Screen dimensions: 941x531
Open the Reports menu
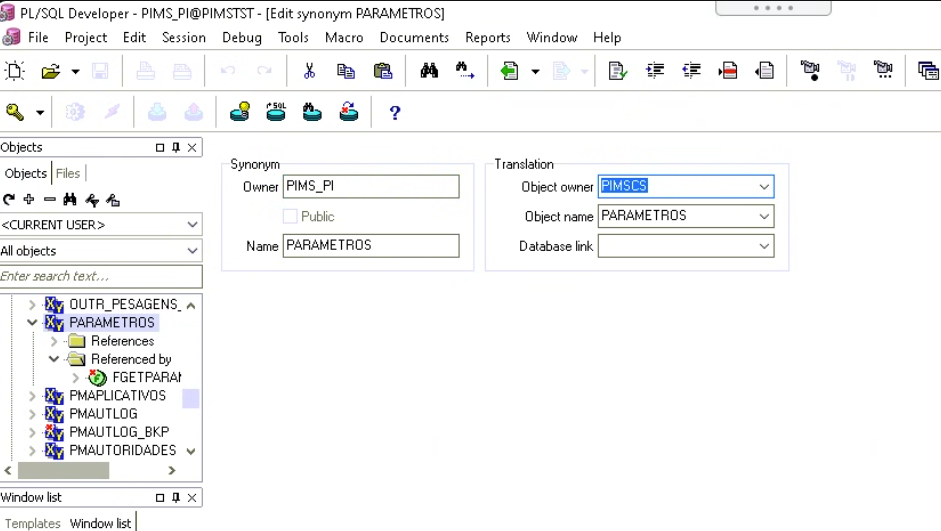coord(487,37)
